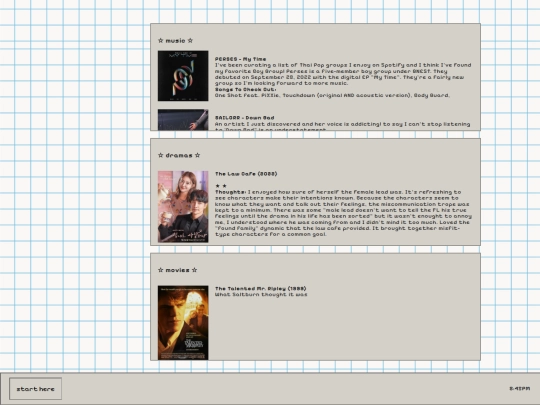Click the star before dramas heading
540x405 pixels.
click(x=160, y=155)
